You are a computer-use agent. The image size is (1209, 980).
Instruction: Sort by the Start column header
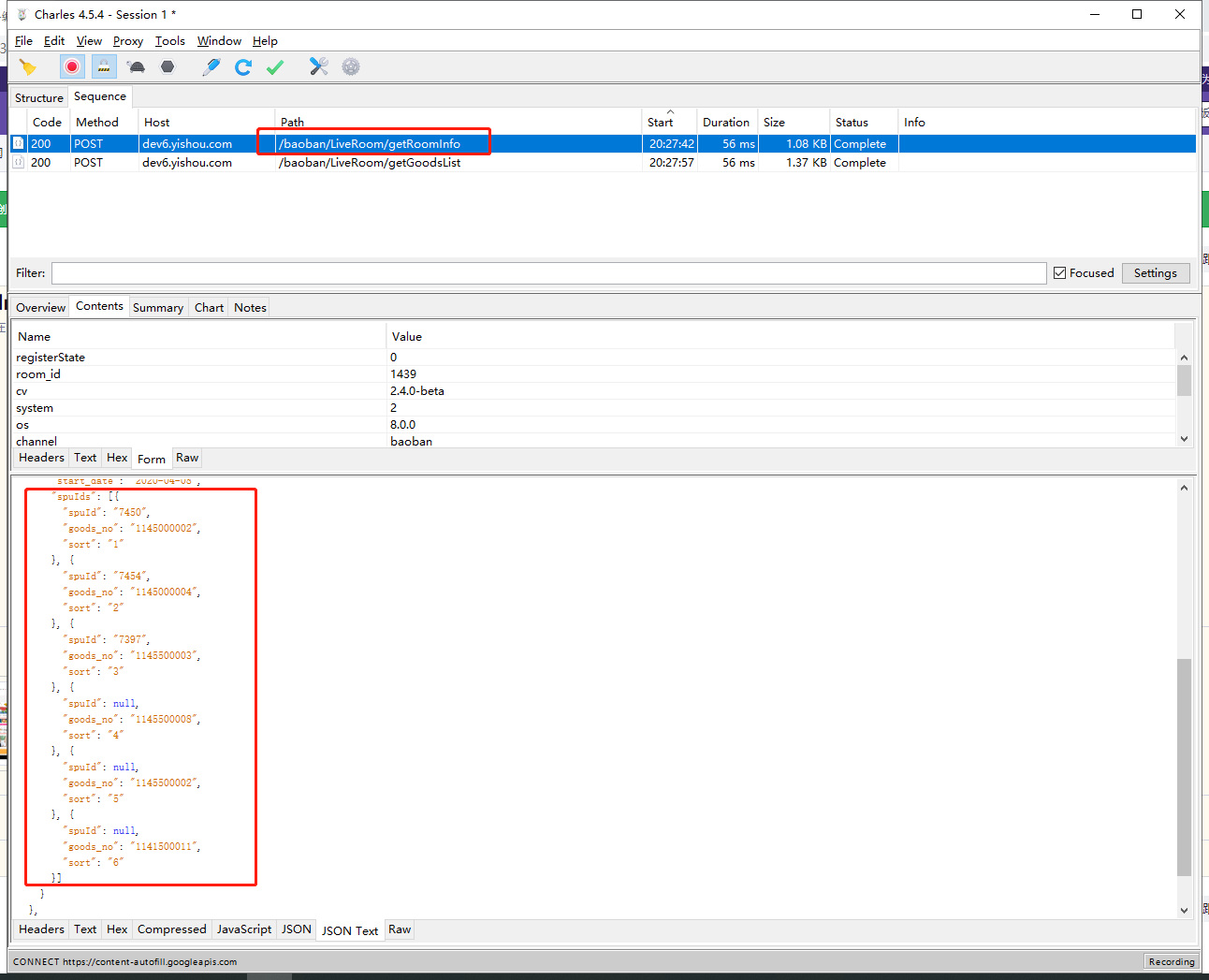point(668,123)
